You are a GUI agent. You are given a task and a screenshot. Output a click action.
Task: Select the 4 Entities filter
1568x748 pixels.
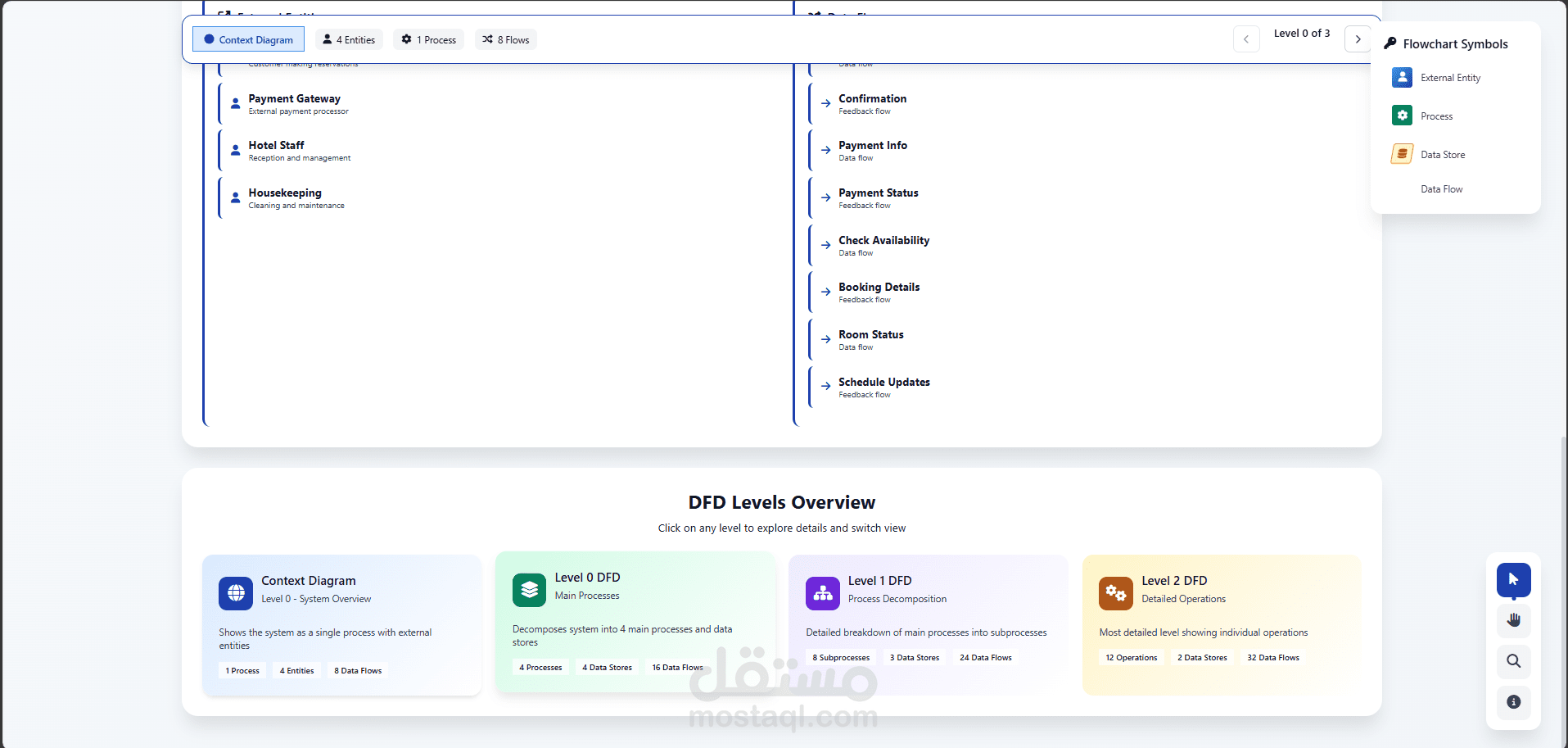coord(348,39)
